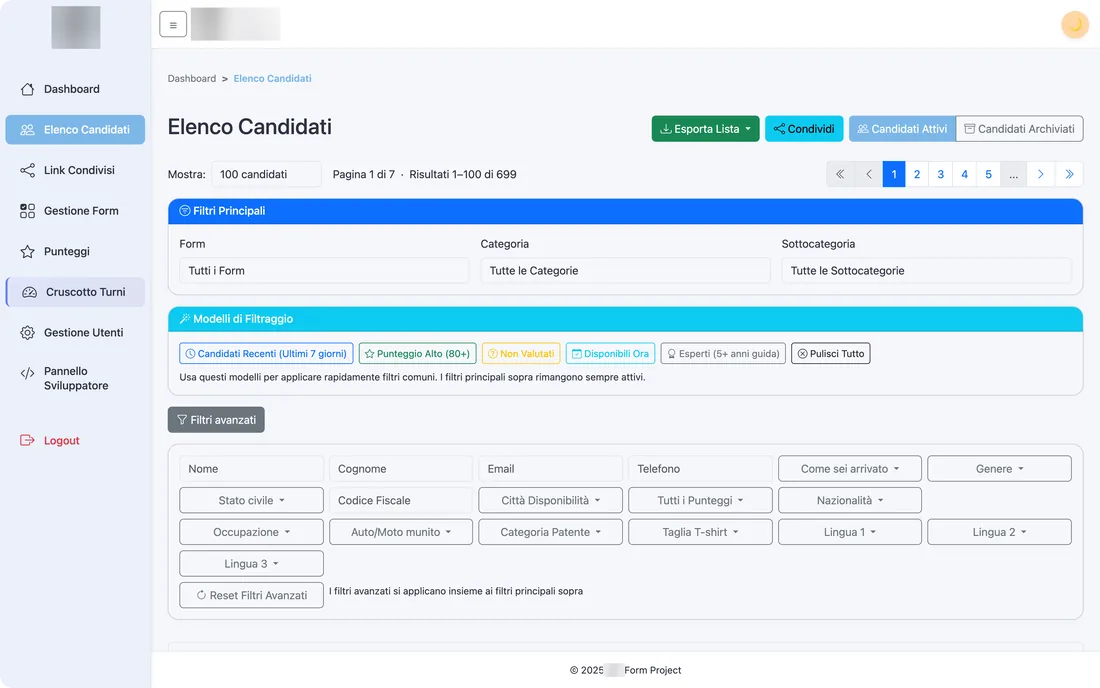Open Gestione Form in the sidebar
Image resolution: width=1100 pixels, height=688 pixels.
(x=75, y=211)
